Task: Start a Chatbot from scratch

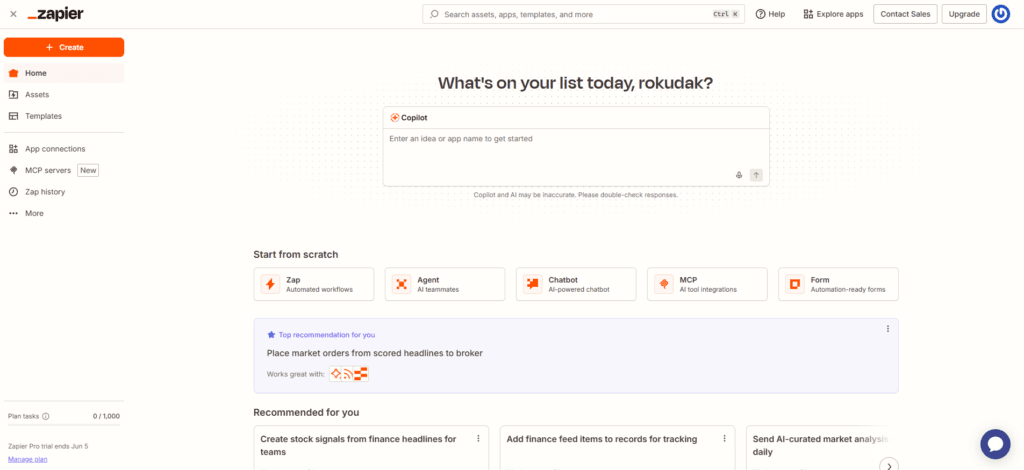Action: click(x=576, y=284)
